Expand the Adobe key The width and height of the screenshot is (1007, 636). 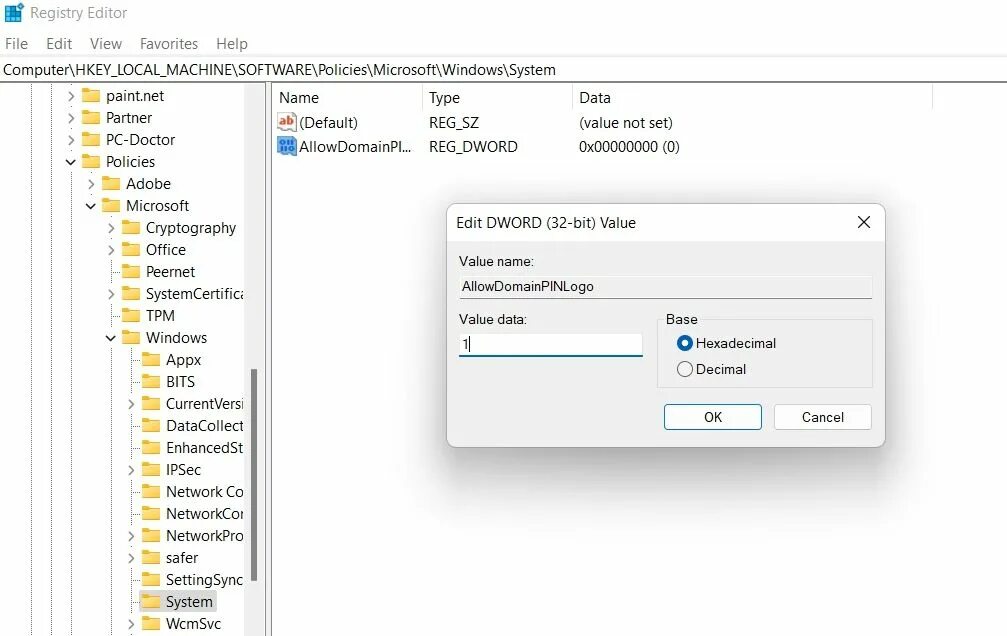coord(91,184)
